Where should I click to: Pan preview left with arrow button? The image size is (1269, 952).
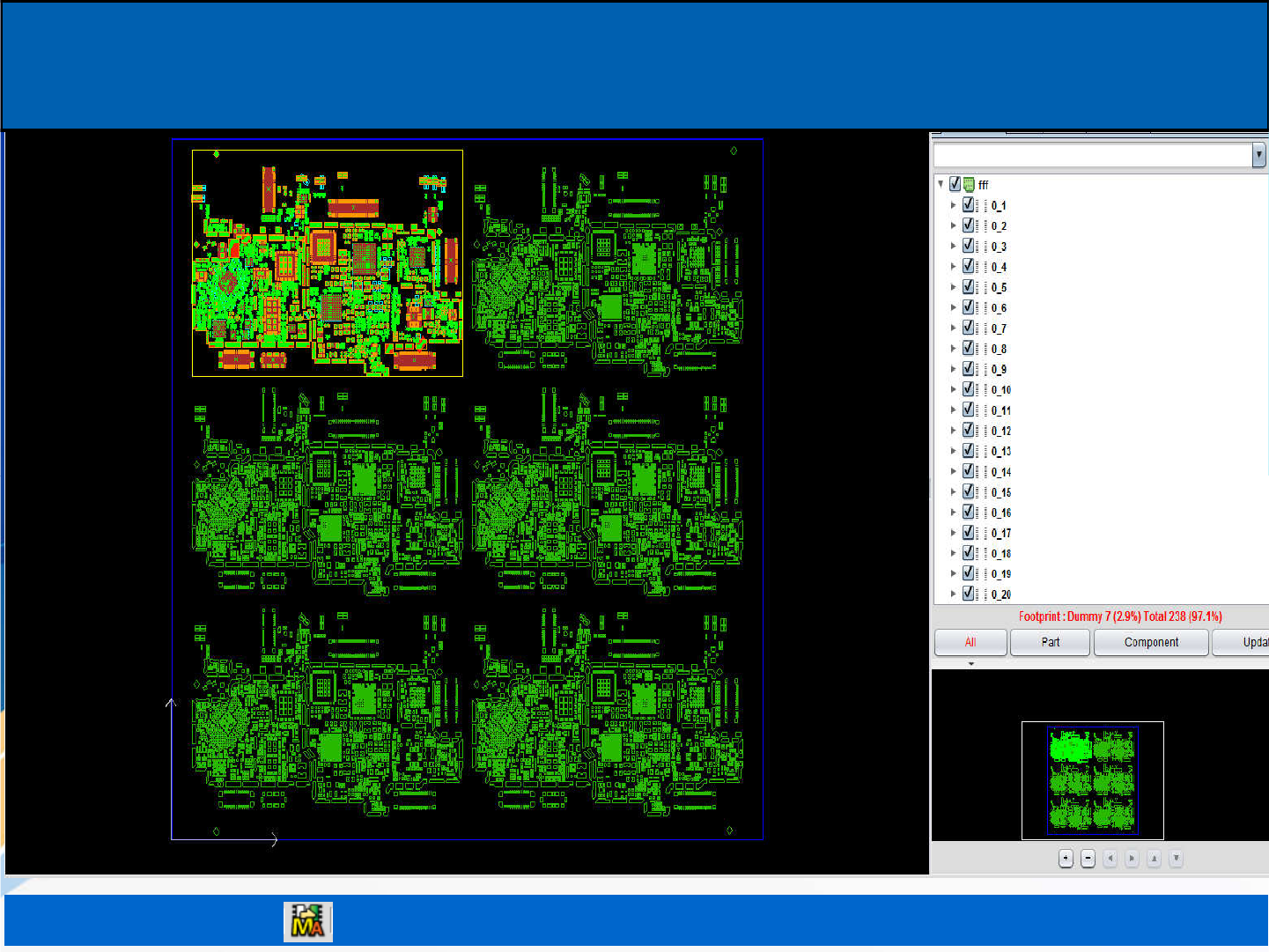[x=1110, y=859]
